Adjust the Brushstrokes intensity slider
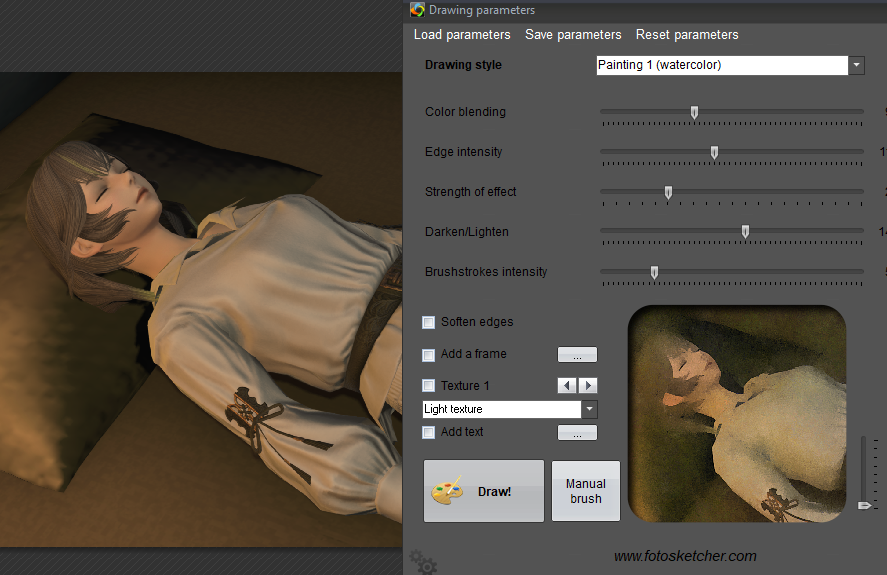Screen dimensions: 887x575 click(654, 272)
